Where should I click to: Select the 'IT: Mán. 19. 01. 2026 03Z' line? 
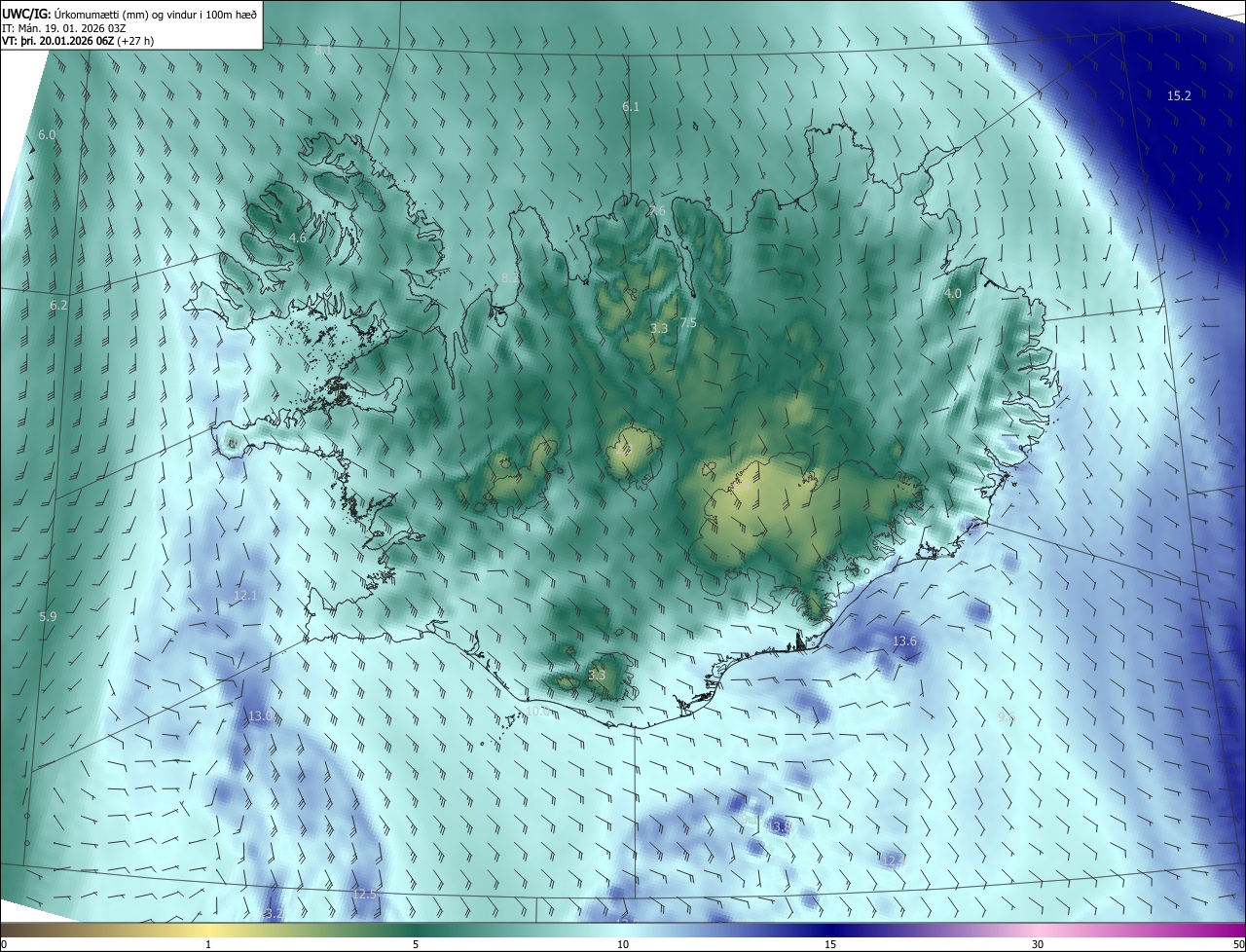pos(64,28)
